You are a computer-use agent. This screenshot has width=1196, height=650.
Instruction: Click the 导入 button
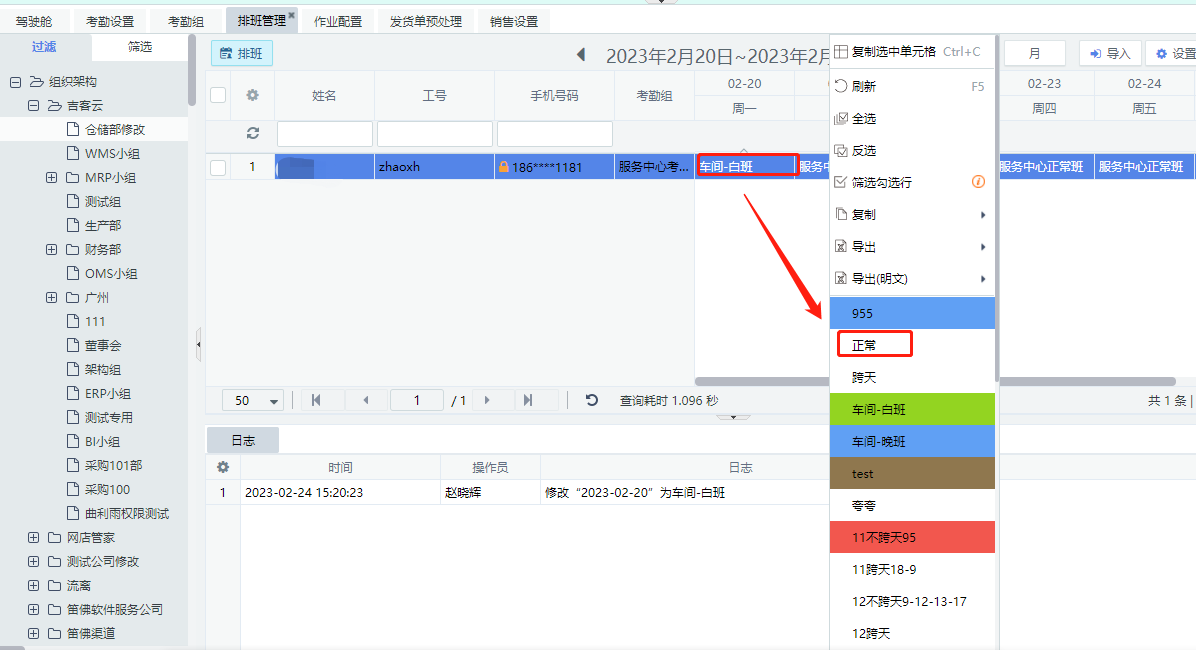(x=1109, y=54)
